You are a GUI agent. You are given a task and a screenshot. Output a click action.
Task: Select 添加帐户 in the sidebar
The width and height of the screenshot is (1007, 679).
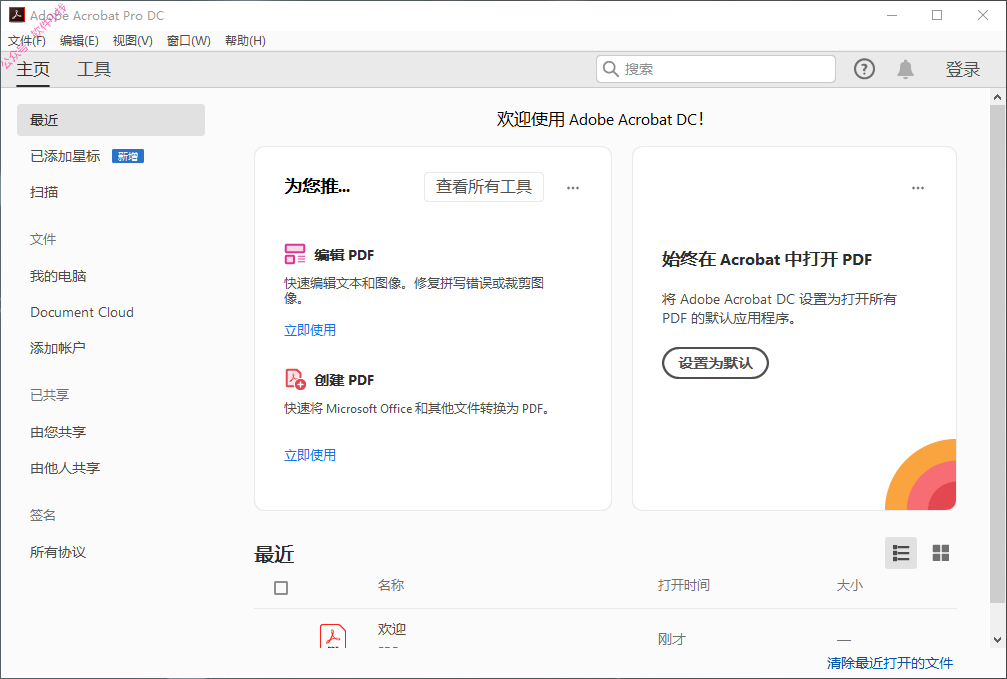click(x=58, y=348)
